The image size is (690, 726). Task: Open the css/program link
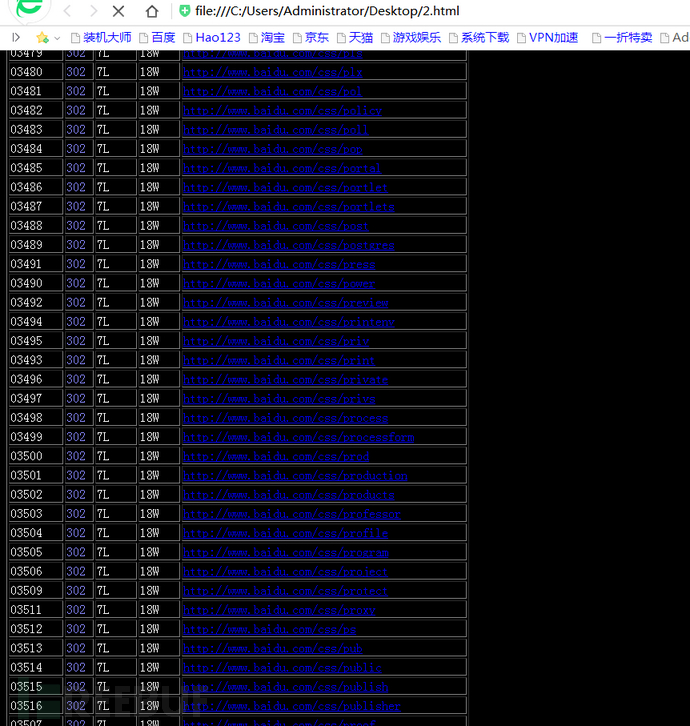(x=286, y=553)
